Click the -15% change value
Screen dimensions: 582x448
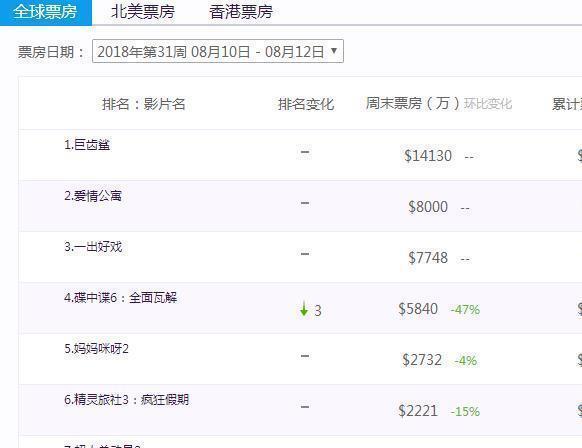point(465,412)
